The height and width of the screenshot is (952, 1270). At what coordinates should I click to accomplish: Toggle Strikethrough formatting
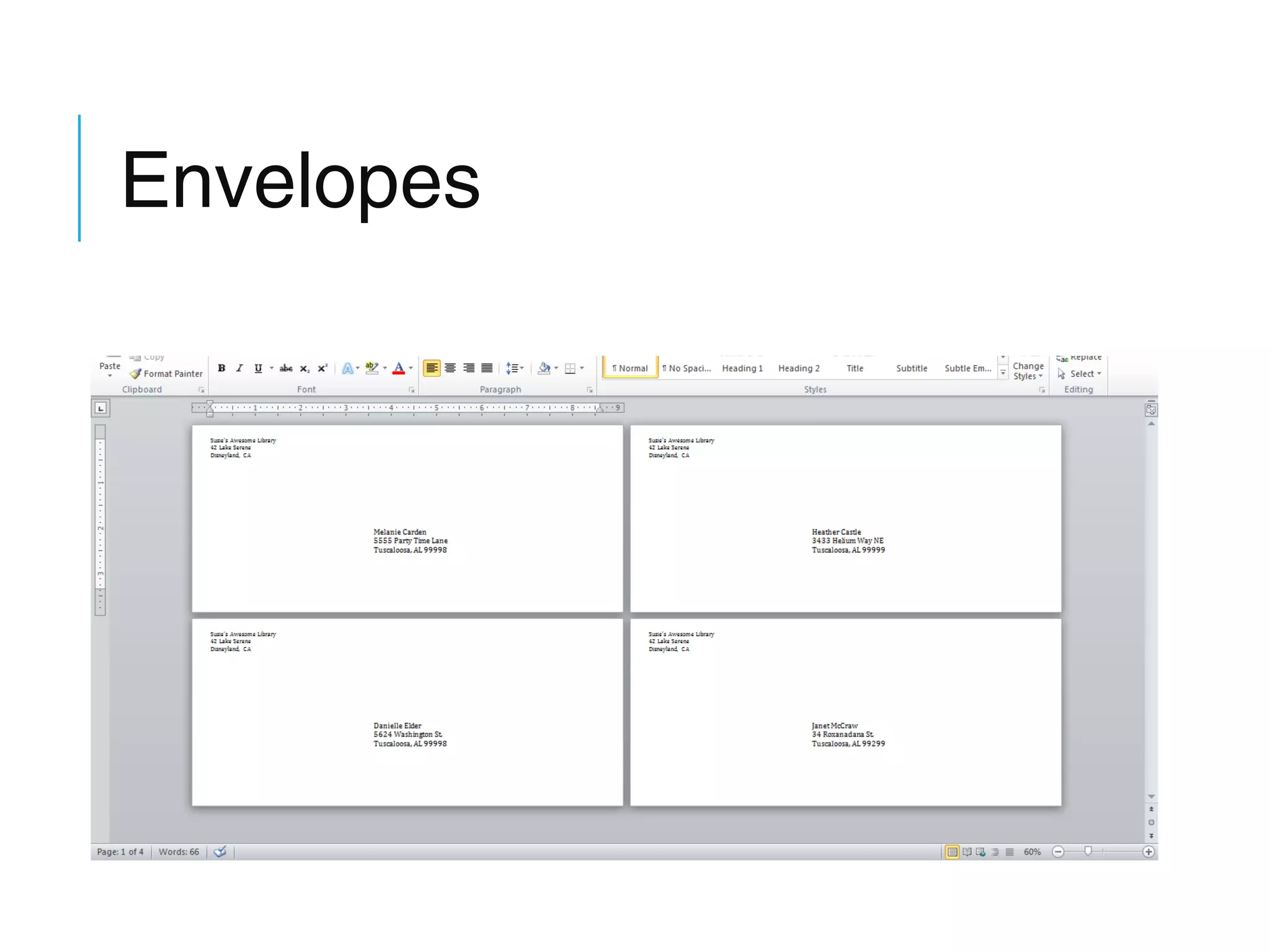tap(286, 368)
